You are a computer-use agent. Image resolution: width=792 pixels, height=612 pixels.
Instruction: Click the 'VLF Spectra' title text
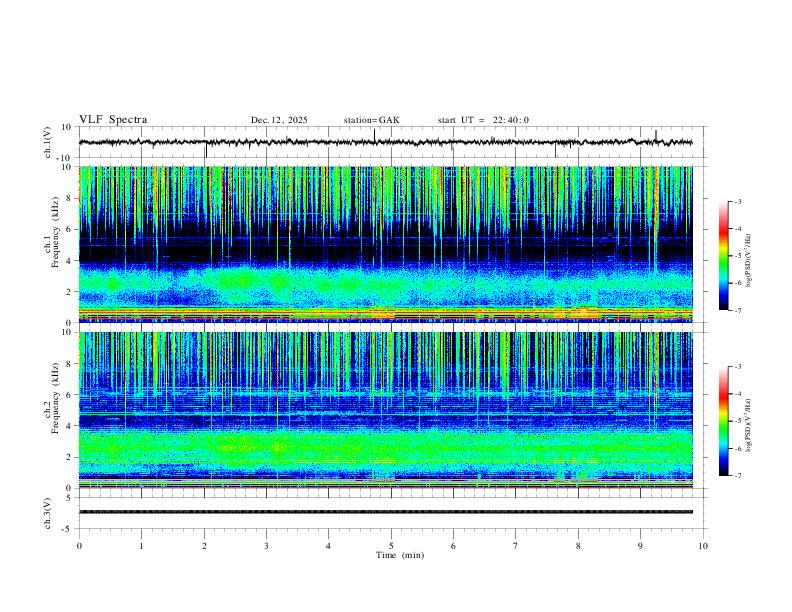tap(113, 120)
